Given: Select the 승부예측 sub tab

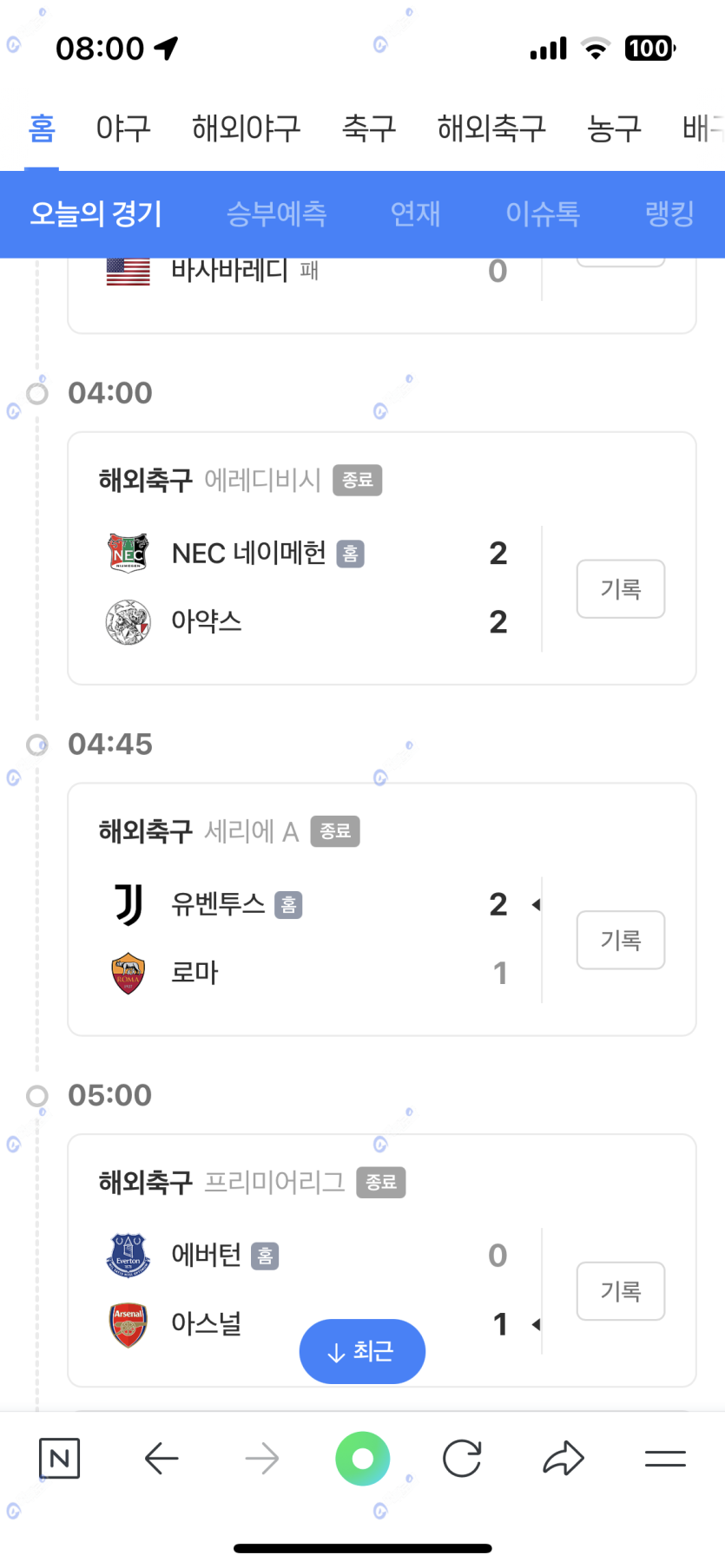Looking at the screenshot, I should (276, 213).
